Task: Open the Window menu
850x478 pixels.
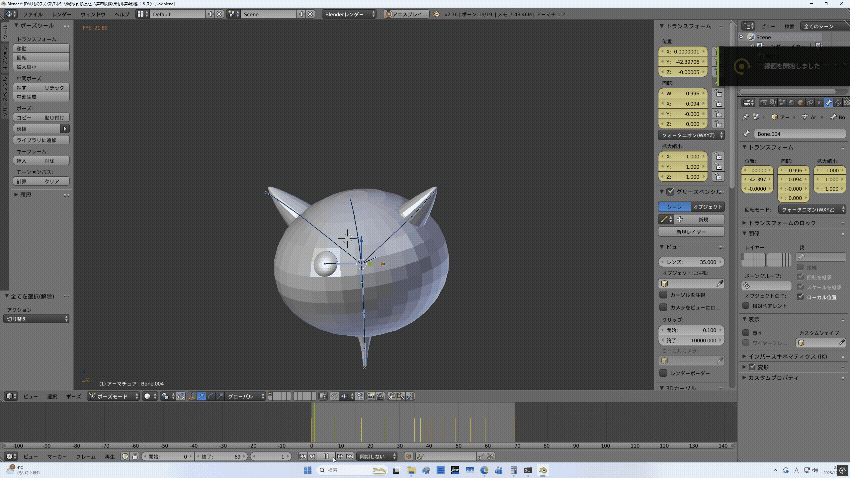Action: [x=93, y=14]
